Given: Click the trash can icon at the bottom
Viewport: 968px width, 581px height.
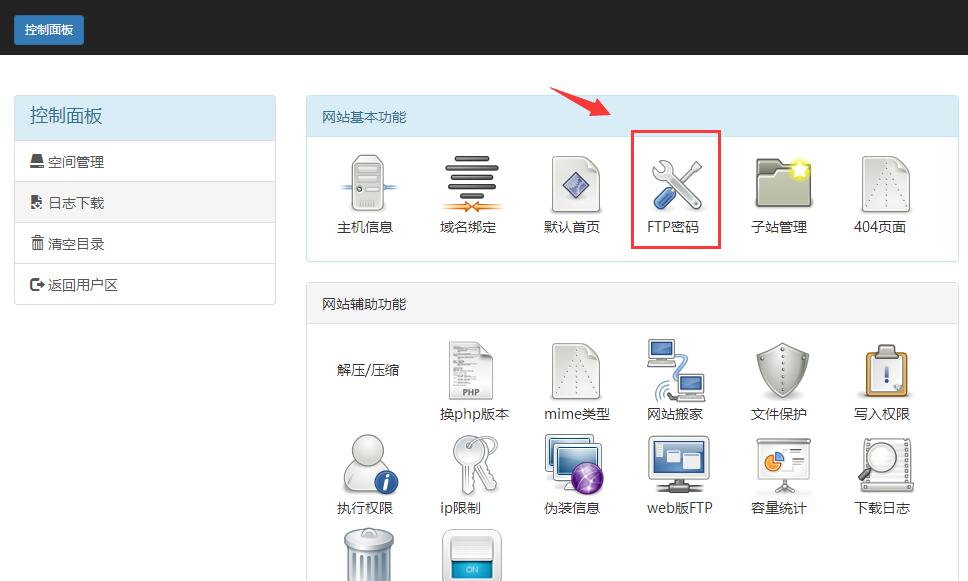Looking at the screenshot, I should [369, 554].
